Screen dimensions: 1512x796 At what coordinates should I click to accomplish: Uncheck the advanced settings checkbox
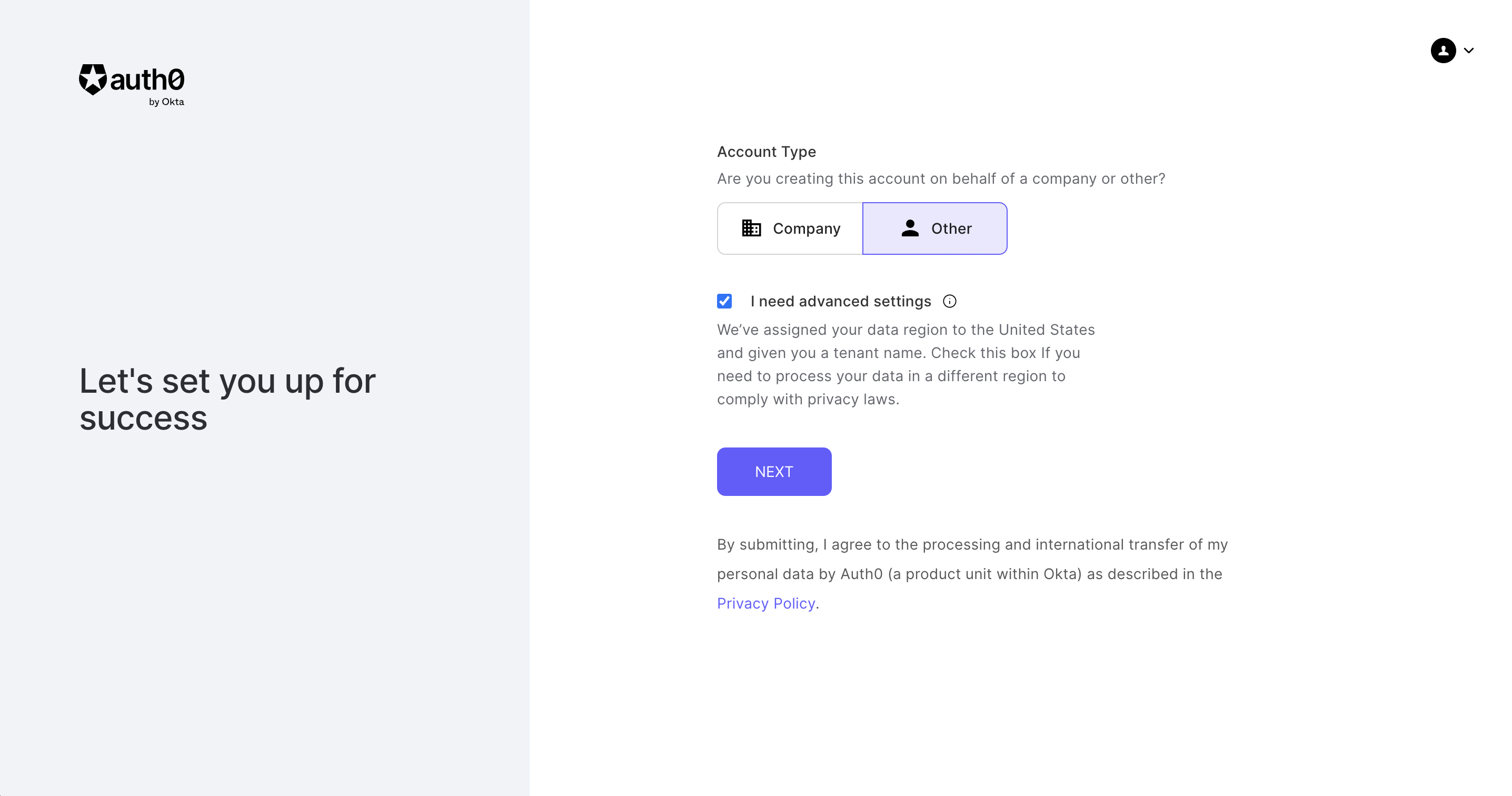pyautogui.click(x=724, y=301)
